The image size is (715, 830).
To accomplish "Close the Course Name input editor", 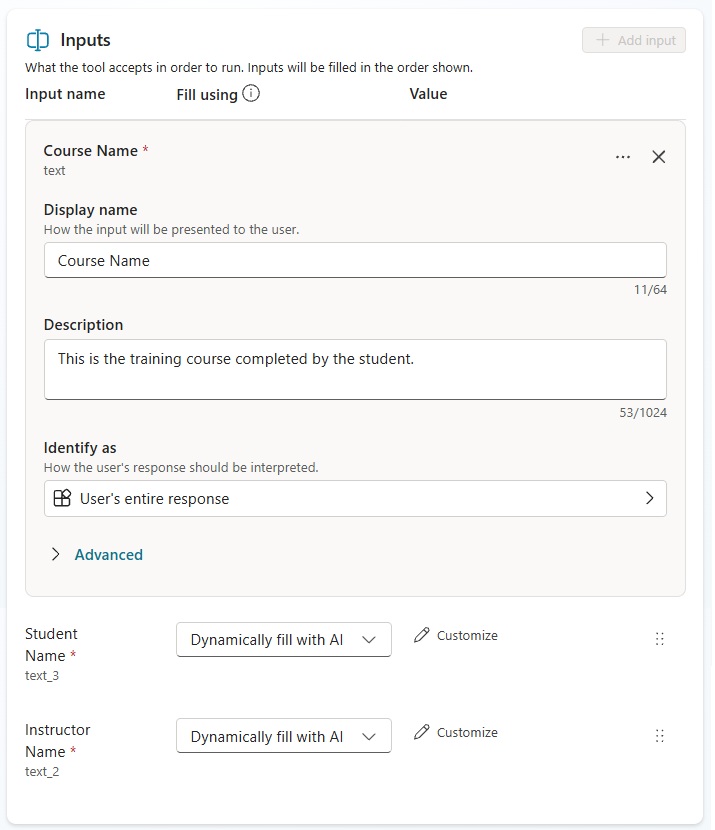I will [658, 157].
